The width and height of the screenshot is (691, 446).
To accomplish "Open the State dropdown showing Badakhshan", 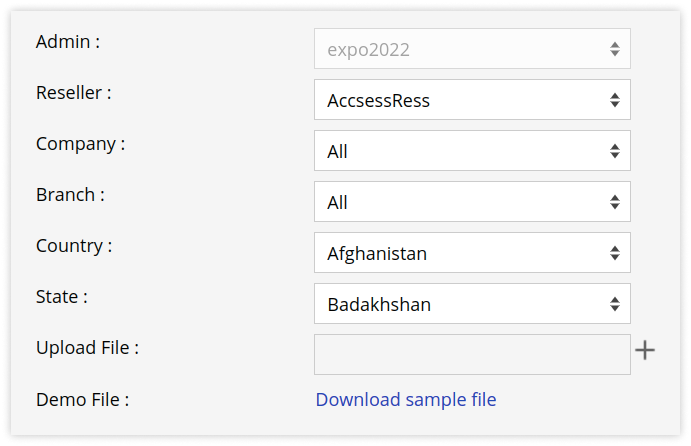I will coord(472,304).
